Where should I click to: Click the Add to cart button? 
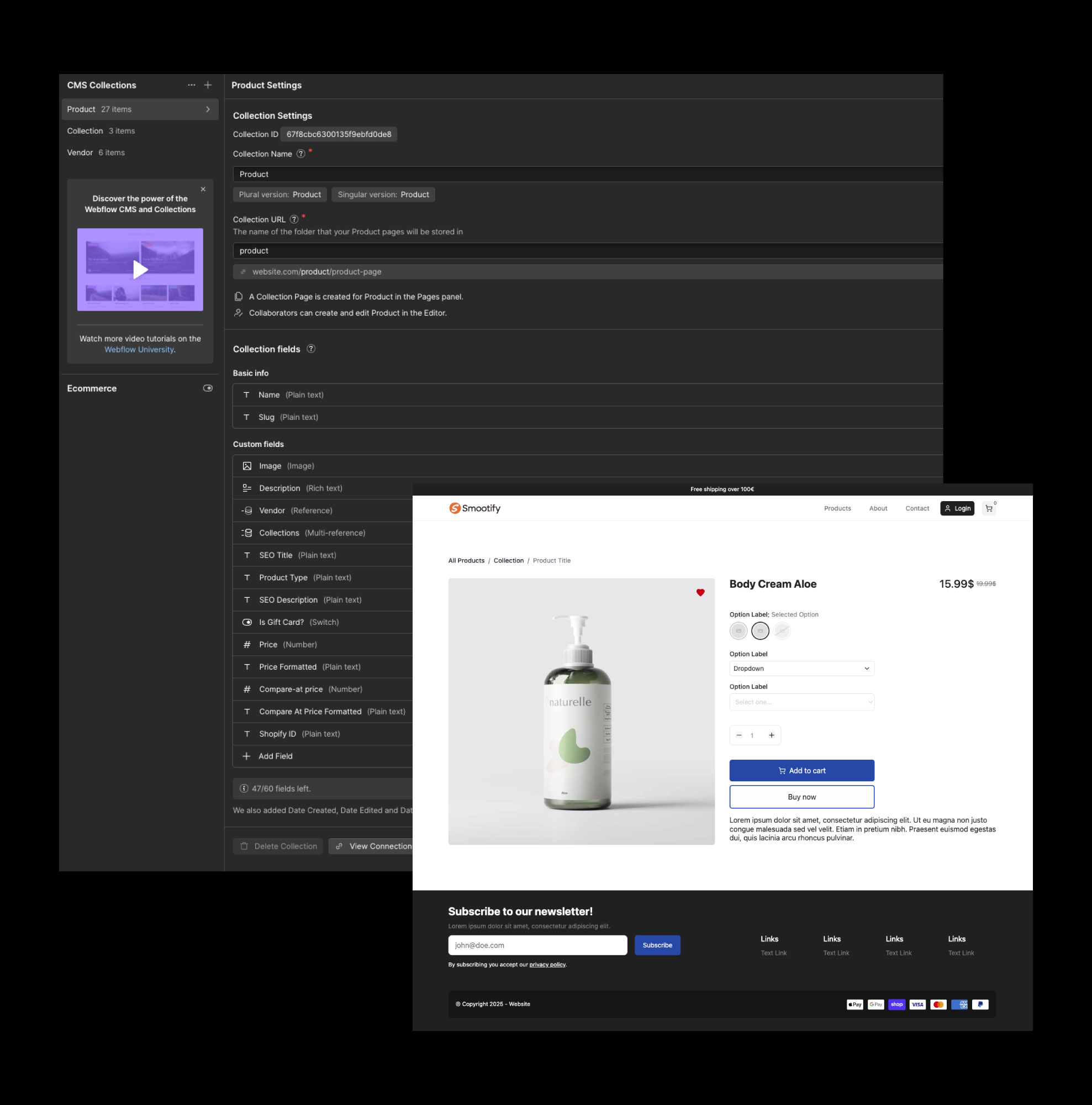tap(801, 771)
